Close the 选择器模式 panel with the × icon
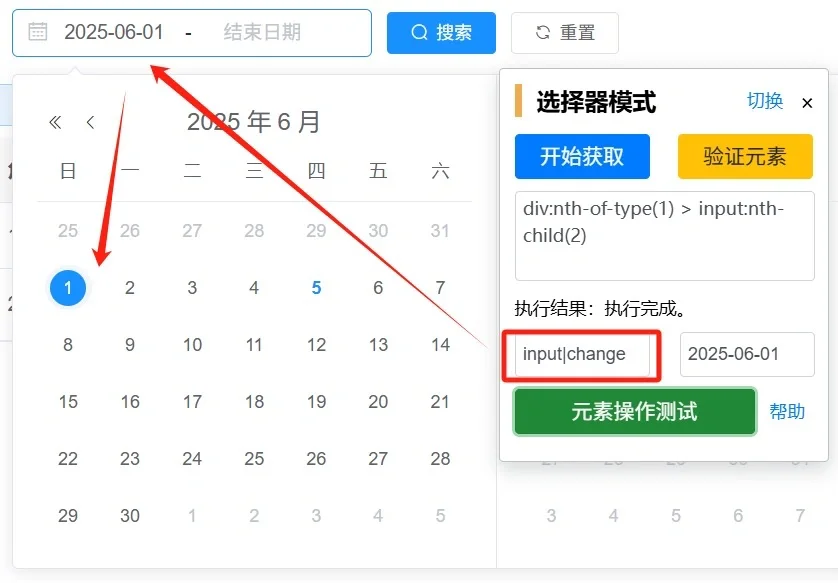 (x=807, y=102)
